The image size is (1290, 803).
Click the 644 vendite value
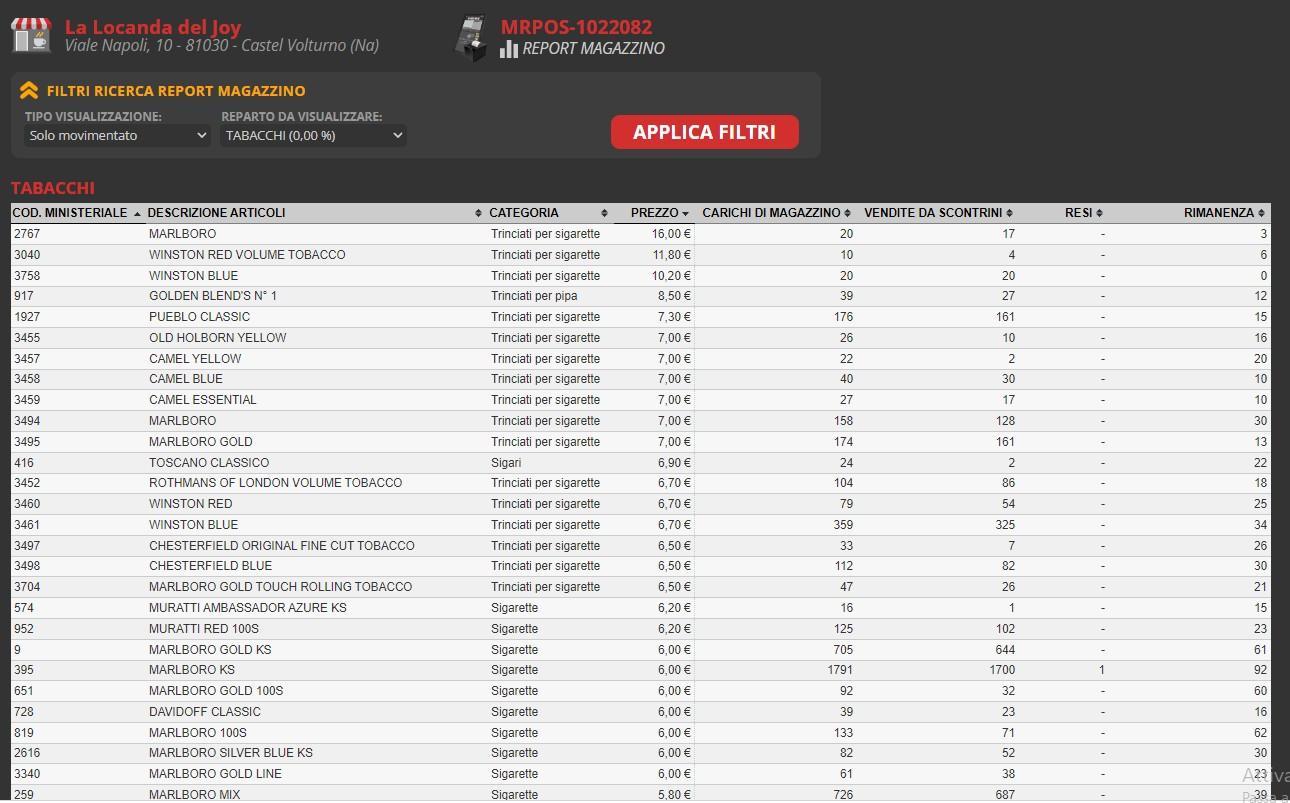pos(1005,650)
